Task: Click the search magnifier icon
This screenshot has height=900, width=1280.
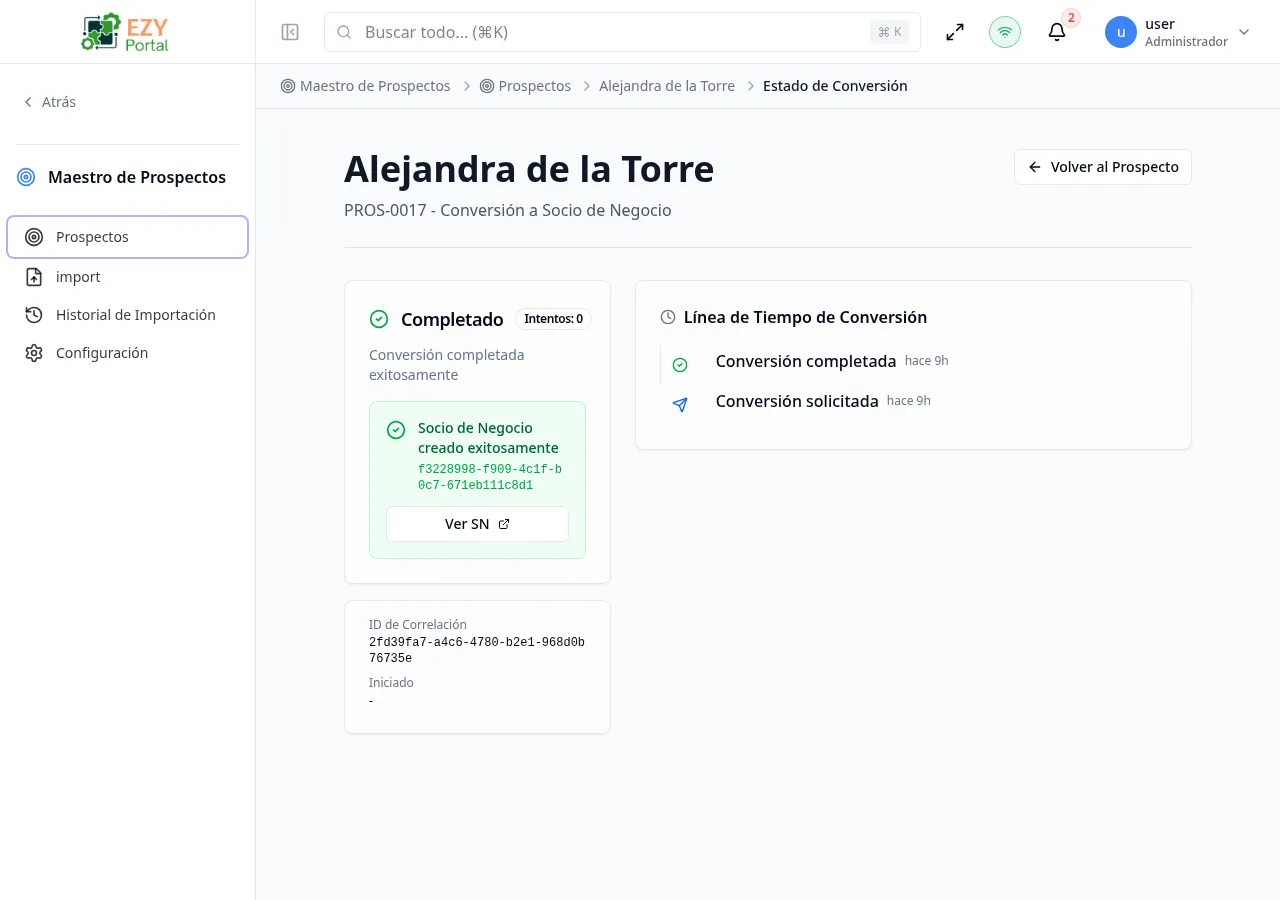Action: pos(344,32)
